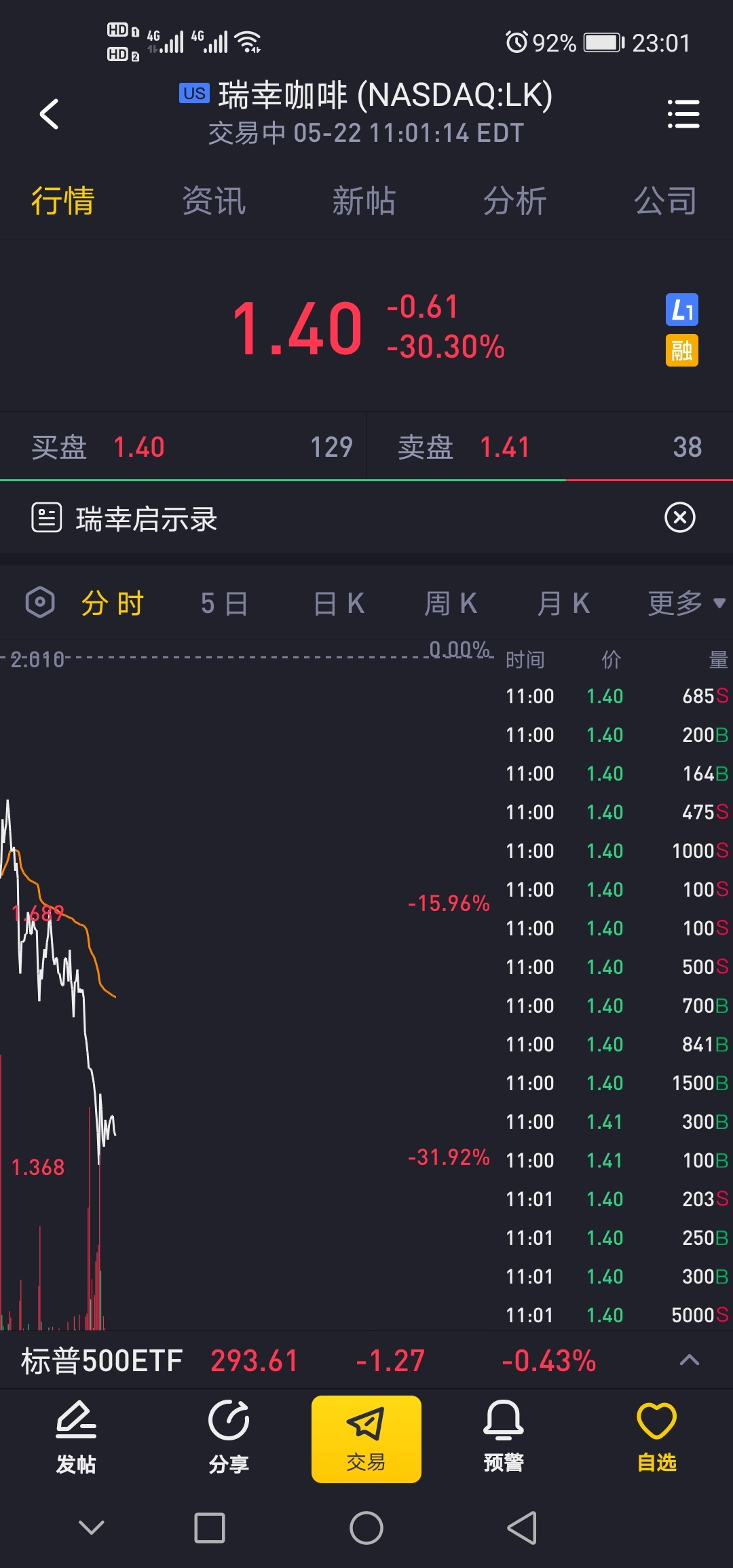Open the 更多 chart period dropdown
Image resolution: width=733 pixels, height=1568 pixels.
tap(687, 603)
